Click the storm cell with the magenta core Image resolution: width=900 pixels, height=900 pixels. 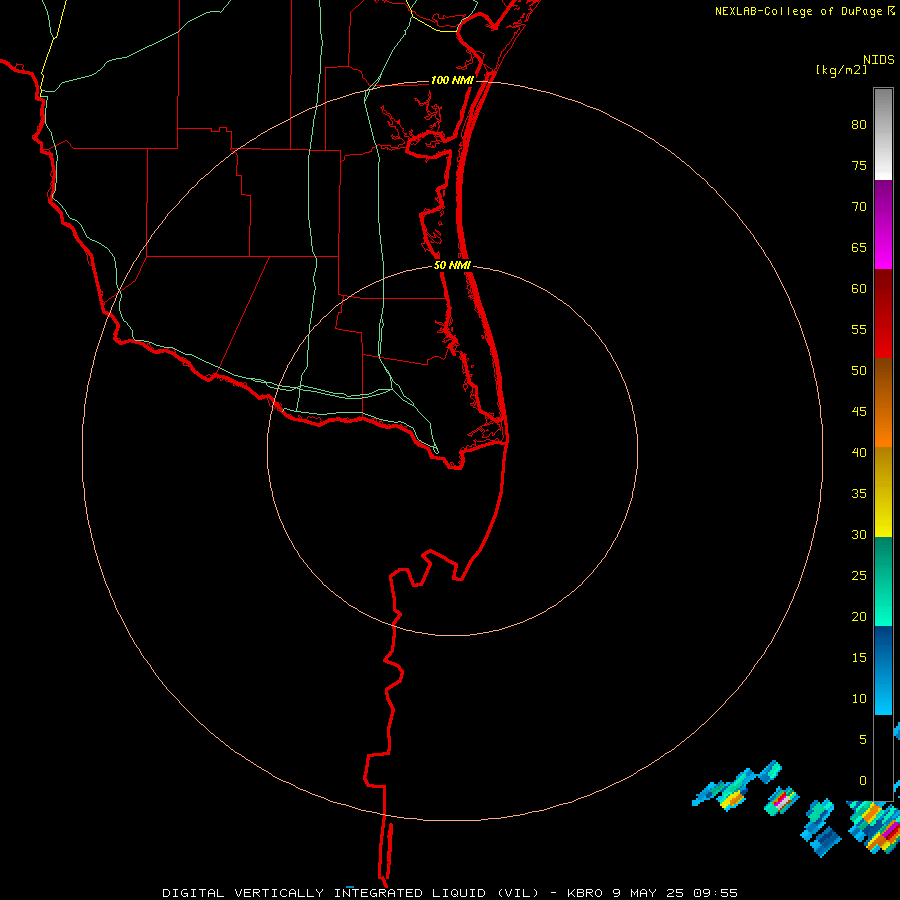[x=782, y=800]
